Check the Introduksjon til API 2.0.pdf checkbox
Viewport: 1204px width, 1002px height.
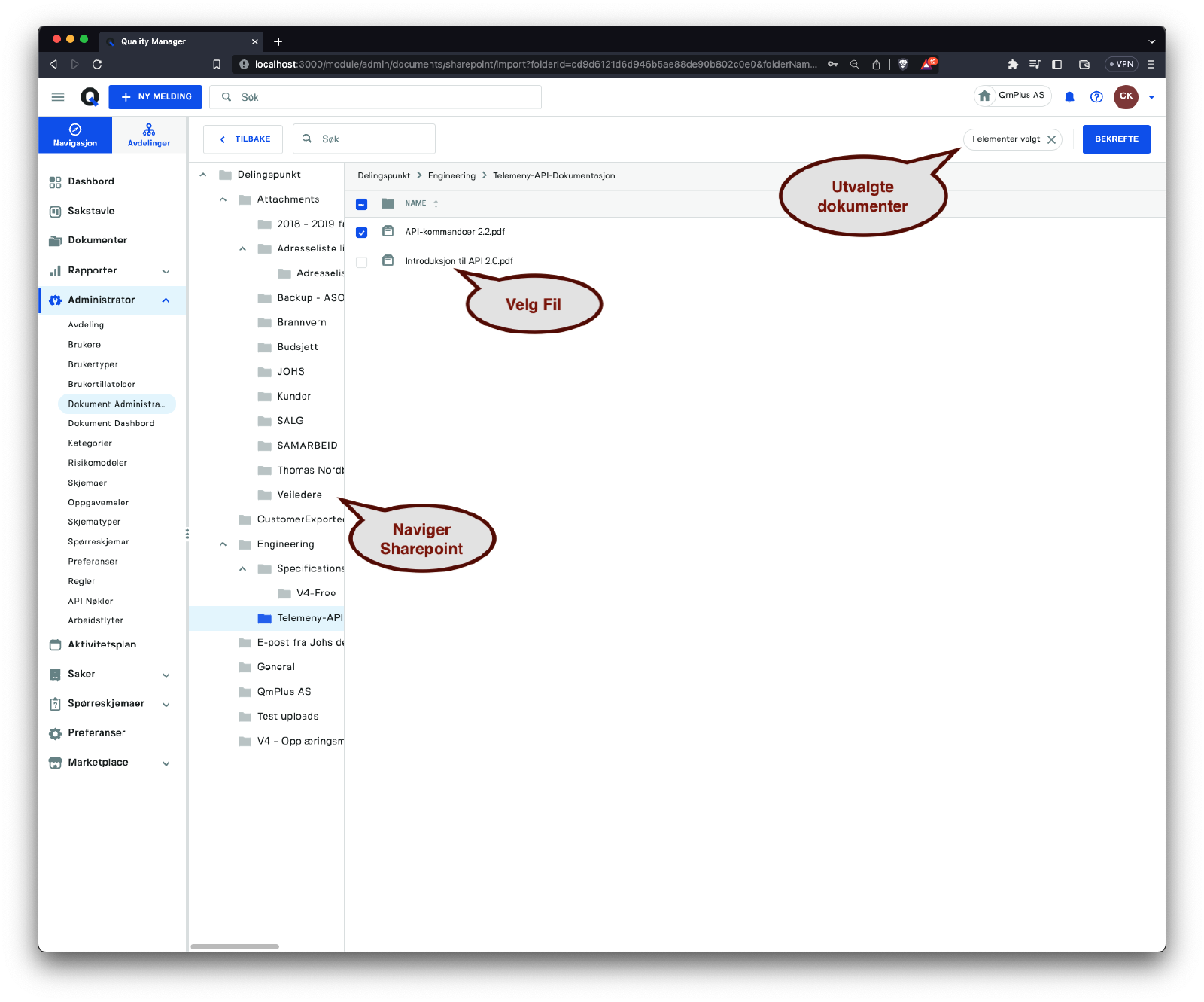coord(362,262)
